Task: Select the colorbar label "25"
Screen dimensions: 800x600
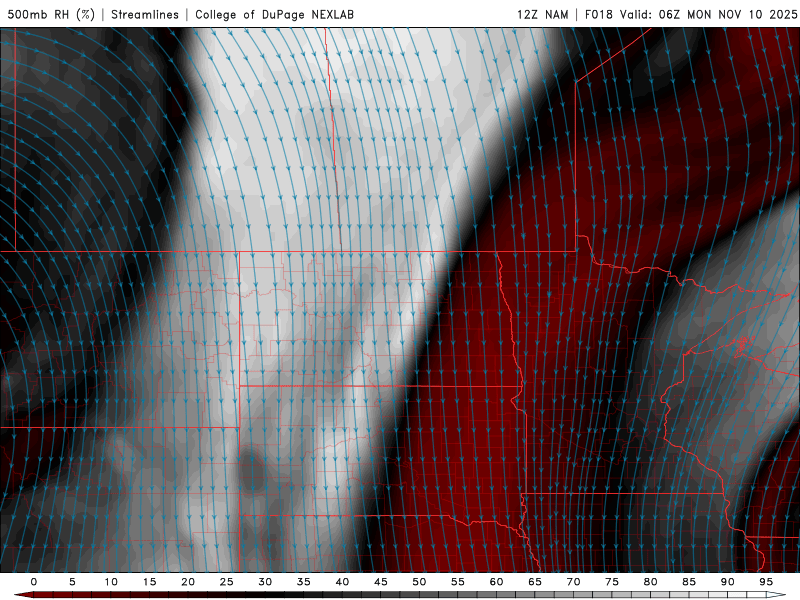Action: 227,582
